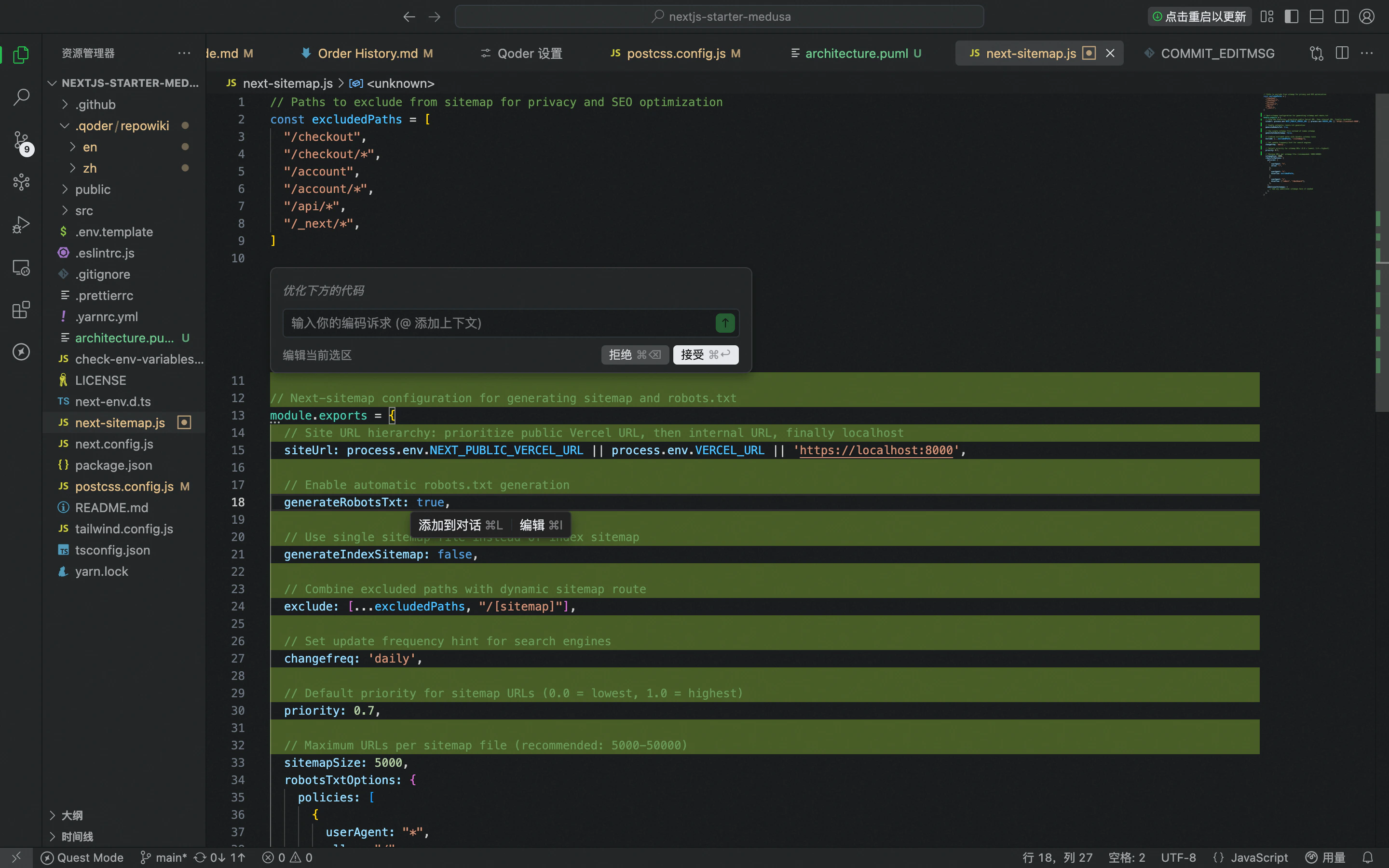This screenshot has height=868, width=1389.
Task: Reject the suggestion with 拒绝 button
Action: pos(635,355)
